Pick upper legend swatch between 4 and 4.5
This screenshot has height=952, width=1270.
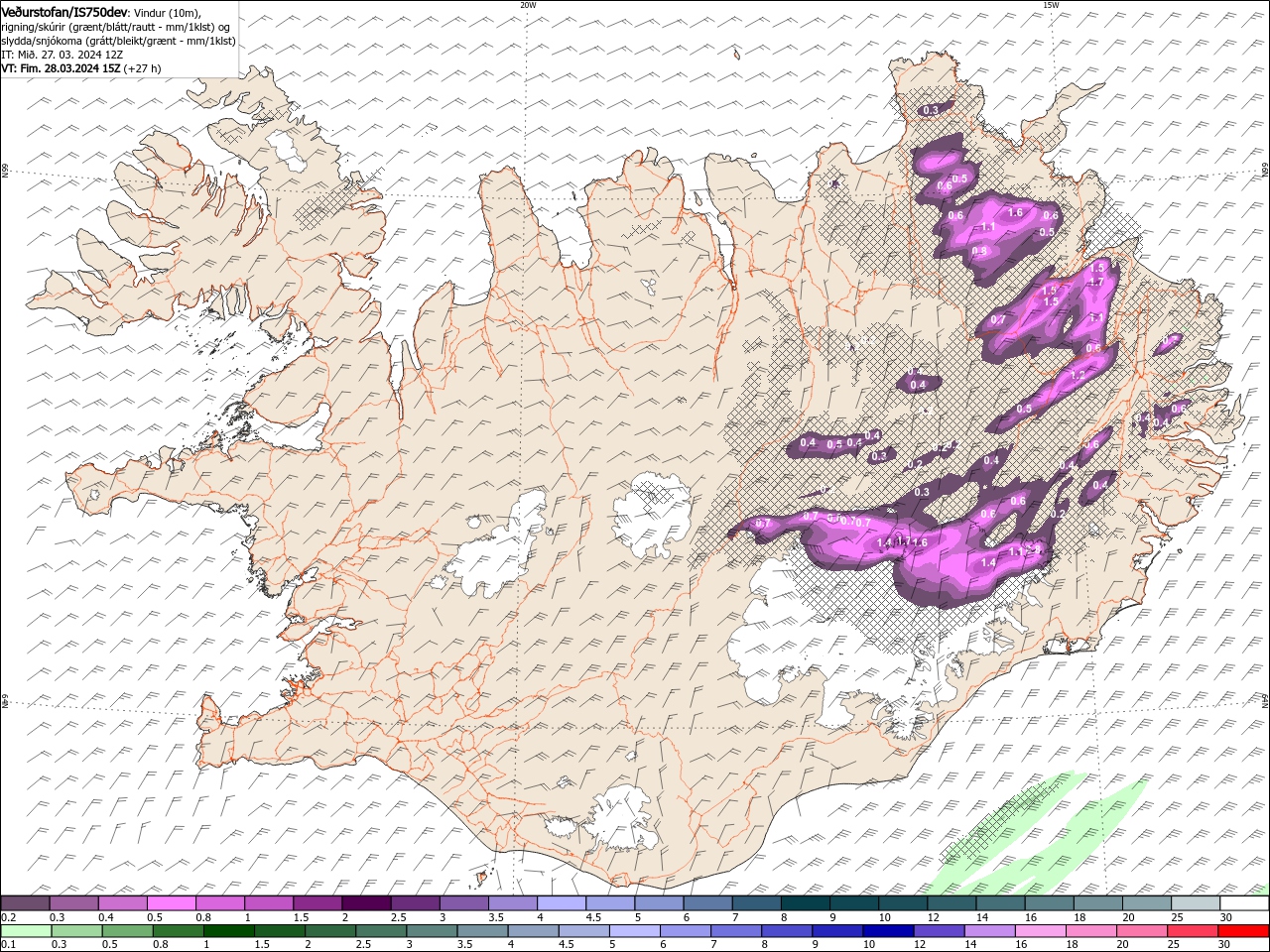point(561,903)
